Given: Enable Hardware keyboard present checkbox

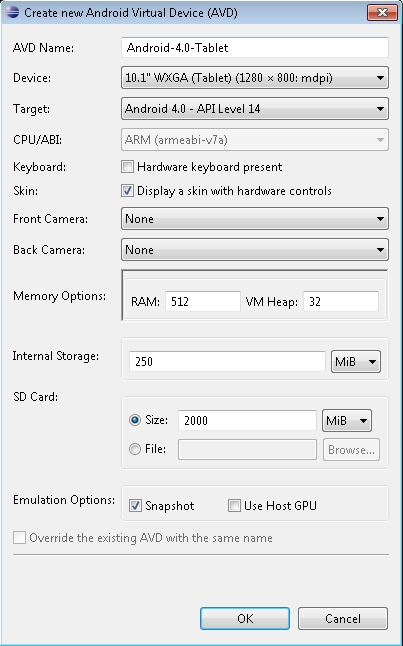Looking at the screenshot, I should 127,167.
